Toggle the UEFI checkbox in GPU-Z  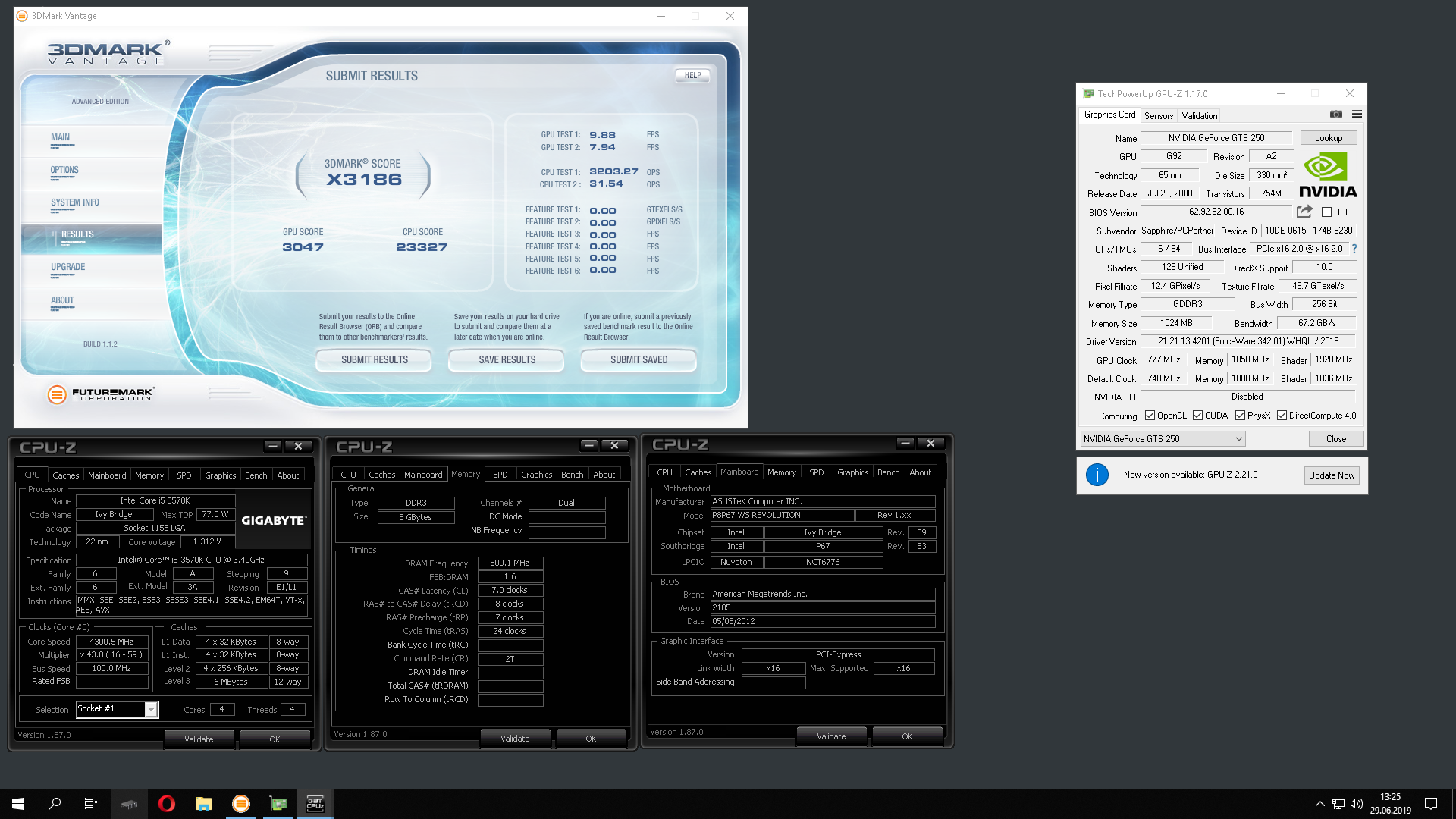(x=1326, y=212)
